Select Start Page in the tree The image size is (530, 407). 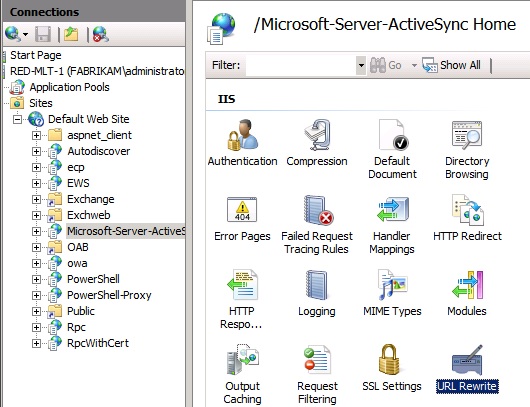[x=35, y=55]
